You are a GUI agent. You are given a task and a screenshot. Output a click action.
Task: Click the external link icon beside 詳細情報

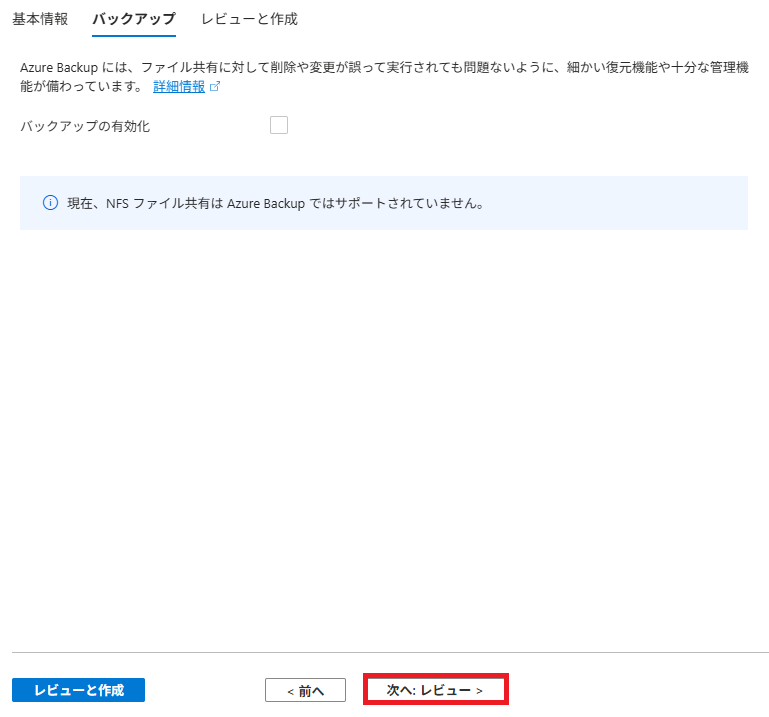(x=215, y=87)
